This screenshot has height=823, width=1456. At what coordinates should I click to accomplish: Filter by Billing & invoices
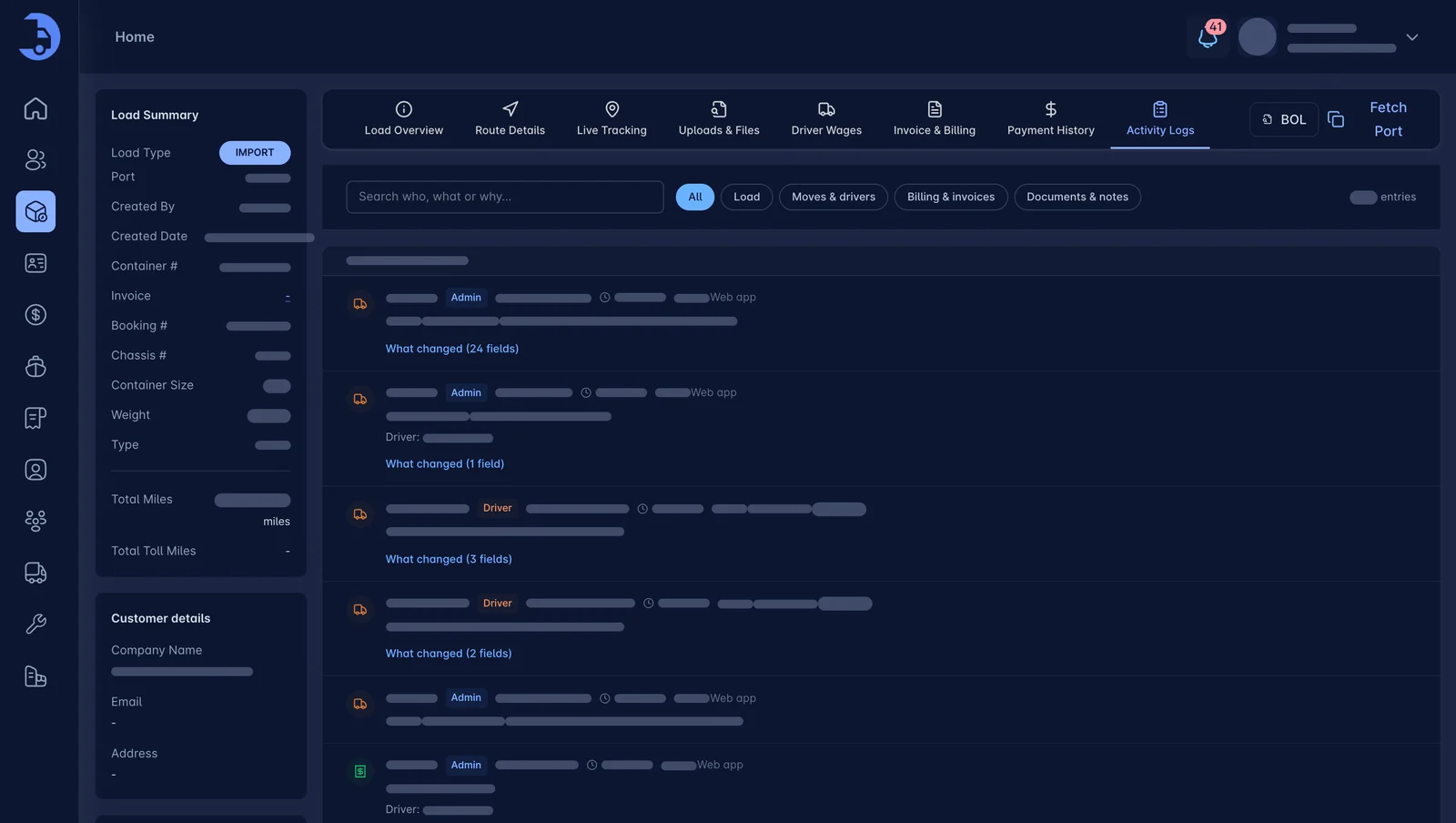pyautogui.click(x=951, y=198)
